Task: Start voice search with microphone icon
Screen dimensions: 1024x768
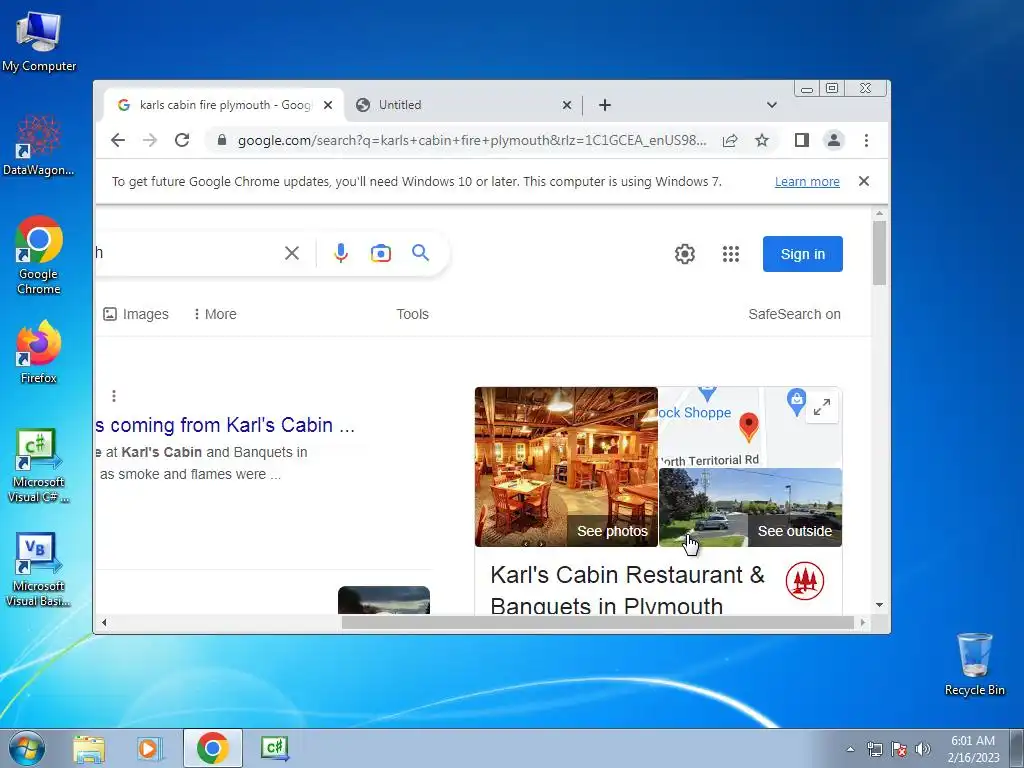Action: 341,253
